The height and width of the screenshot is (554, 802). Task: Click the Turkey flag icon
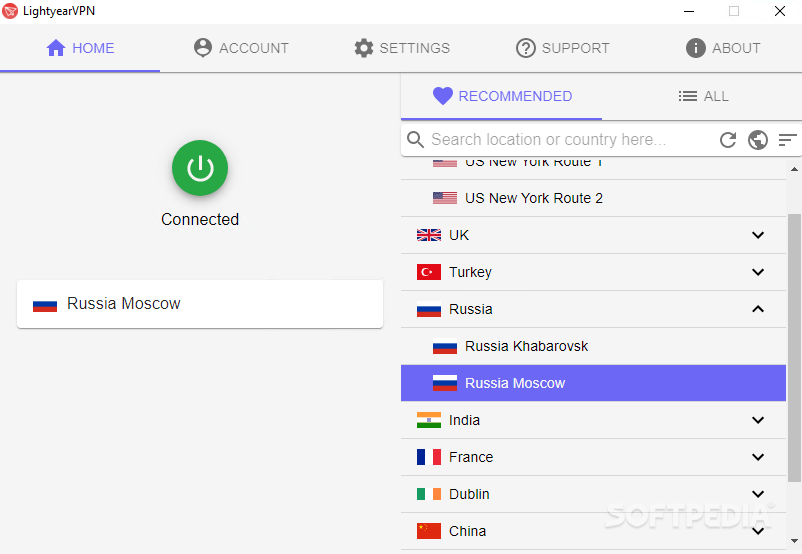pos(429,272)
